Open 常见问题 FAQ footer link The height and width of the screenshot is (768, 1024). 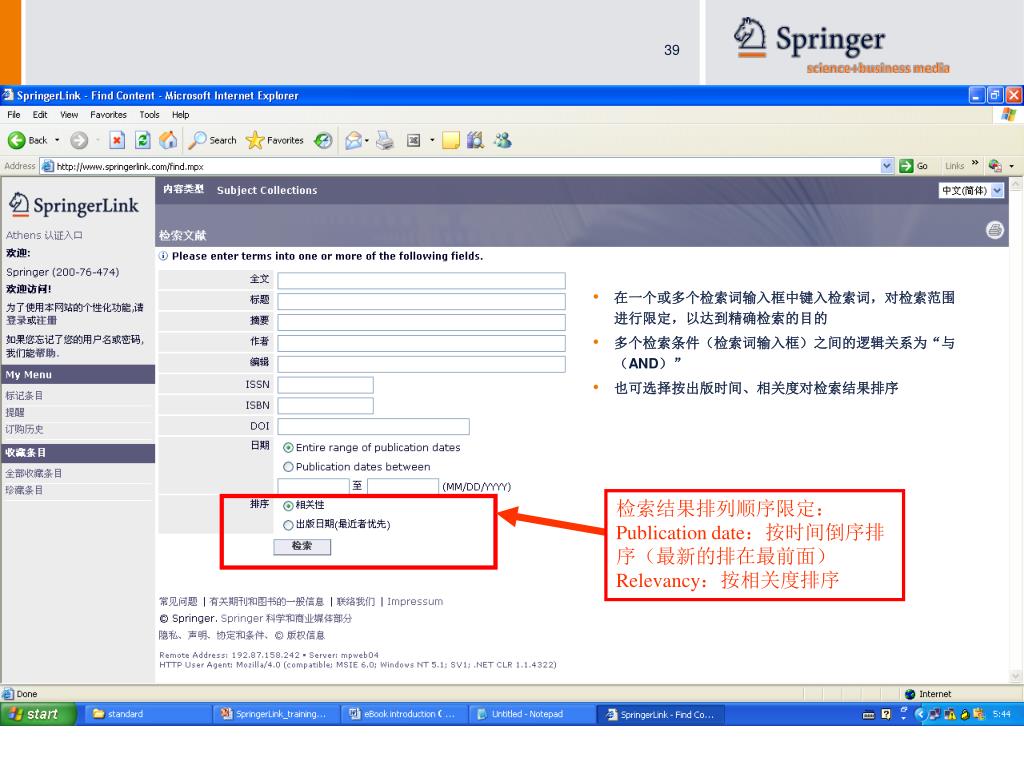178,601
